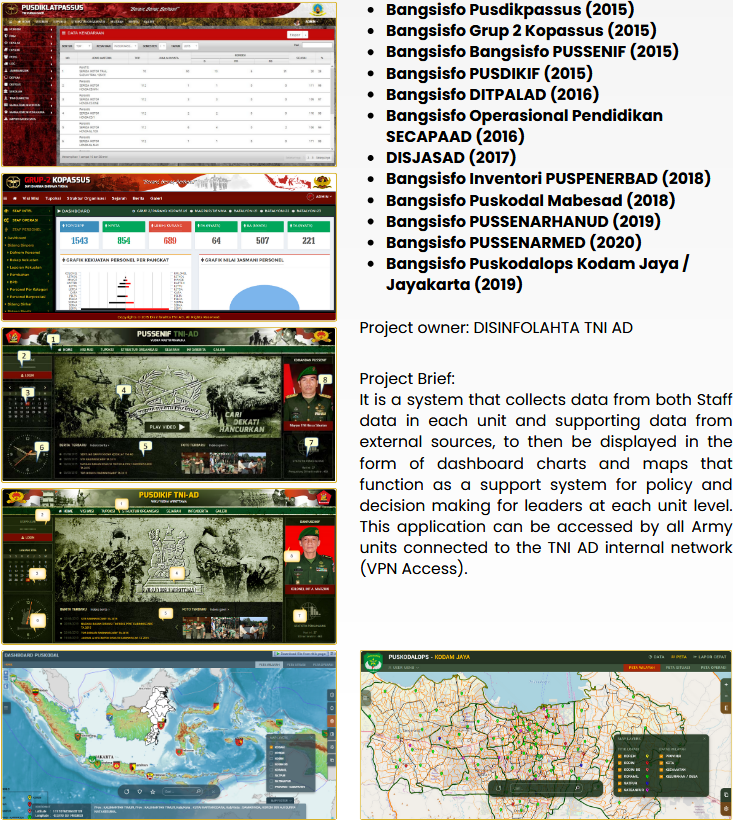733x822 pixels.
Task: Open Sejarah in Grup-2 Kopassus menu
Action: [119, 198]
